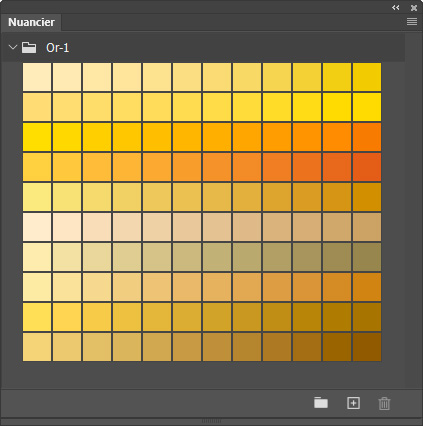Create a new swatch with plus icon

click(353, 403)
